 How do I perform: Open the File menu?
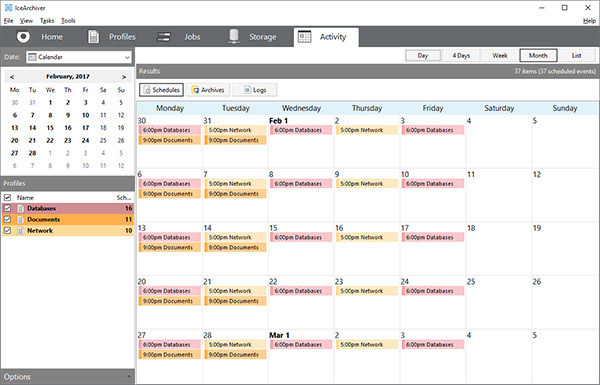[x=8, y=21]
